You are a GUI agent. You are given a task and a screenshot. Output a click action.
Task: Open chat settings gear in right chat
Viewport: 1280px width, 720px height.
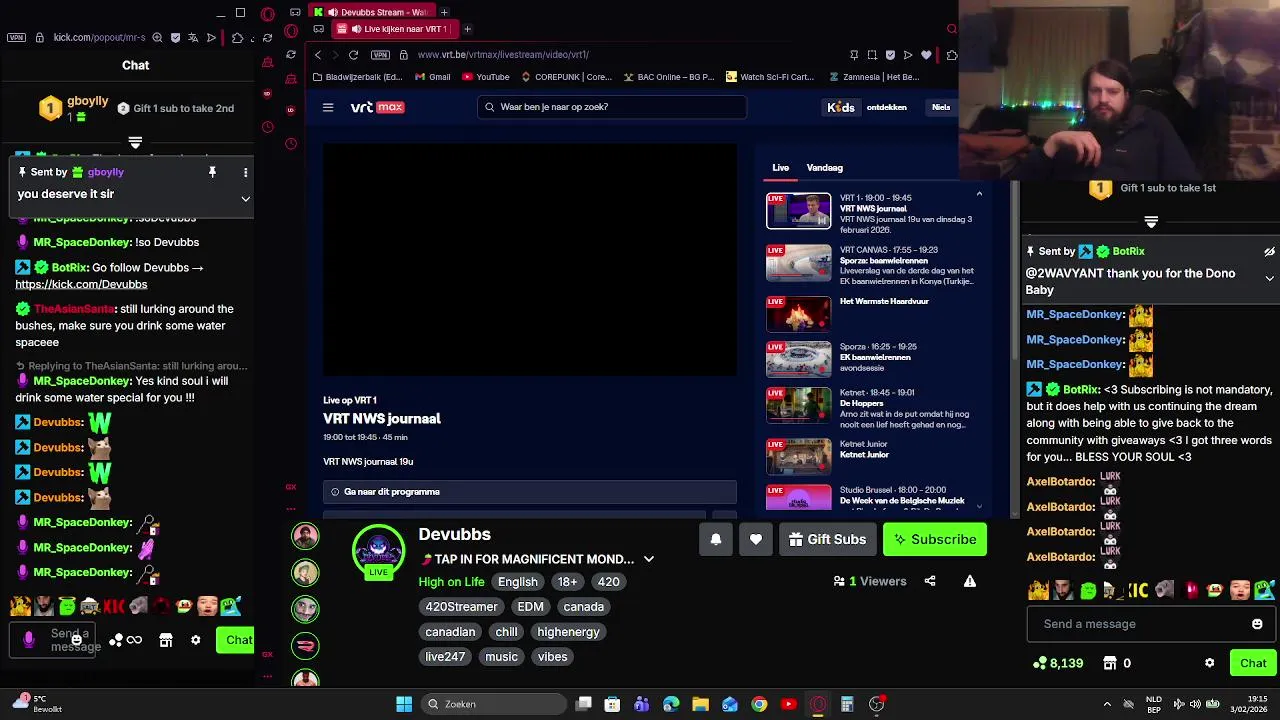click(1209, 663)
